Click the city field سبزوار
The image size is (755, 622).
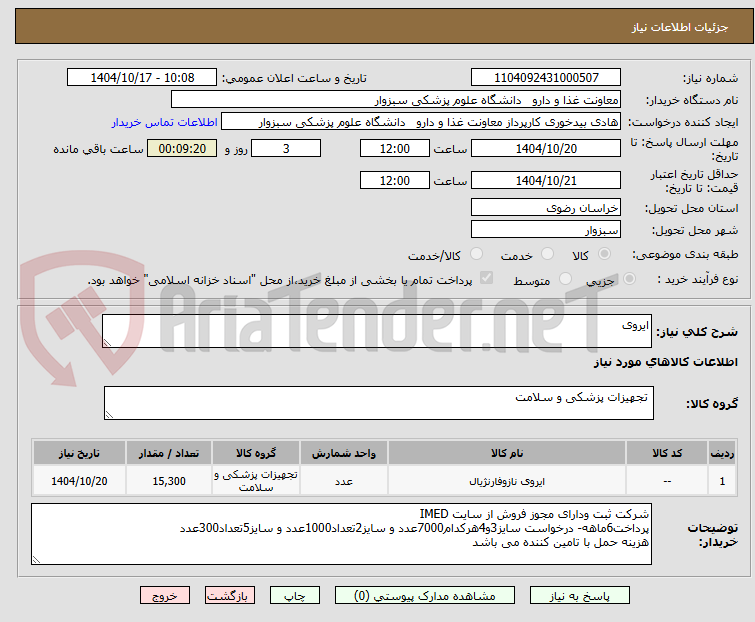coord(546,230)
